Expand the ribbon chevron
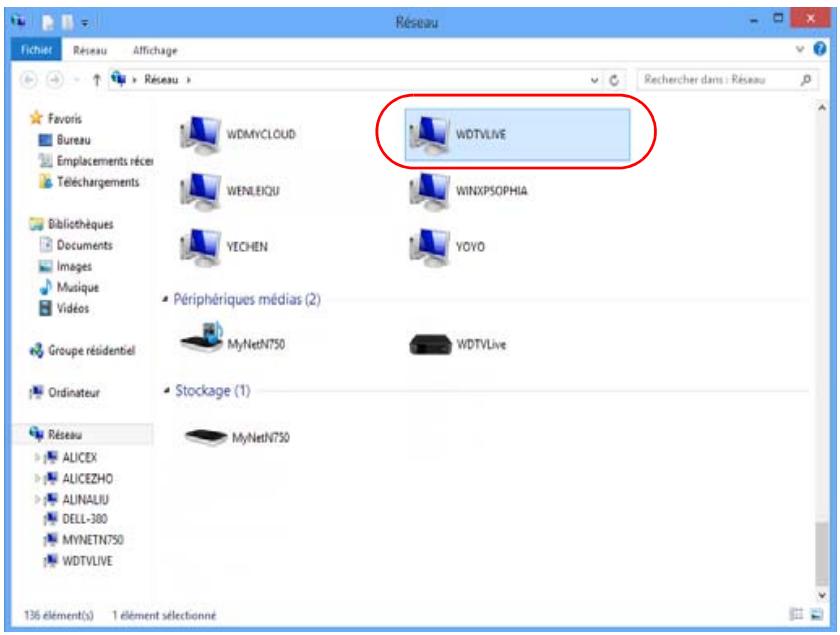The height and width of the screenshot is (635, 840). [799, 49]
